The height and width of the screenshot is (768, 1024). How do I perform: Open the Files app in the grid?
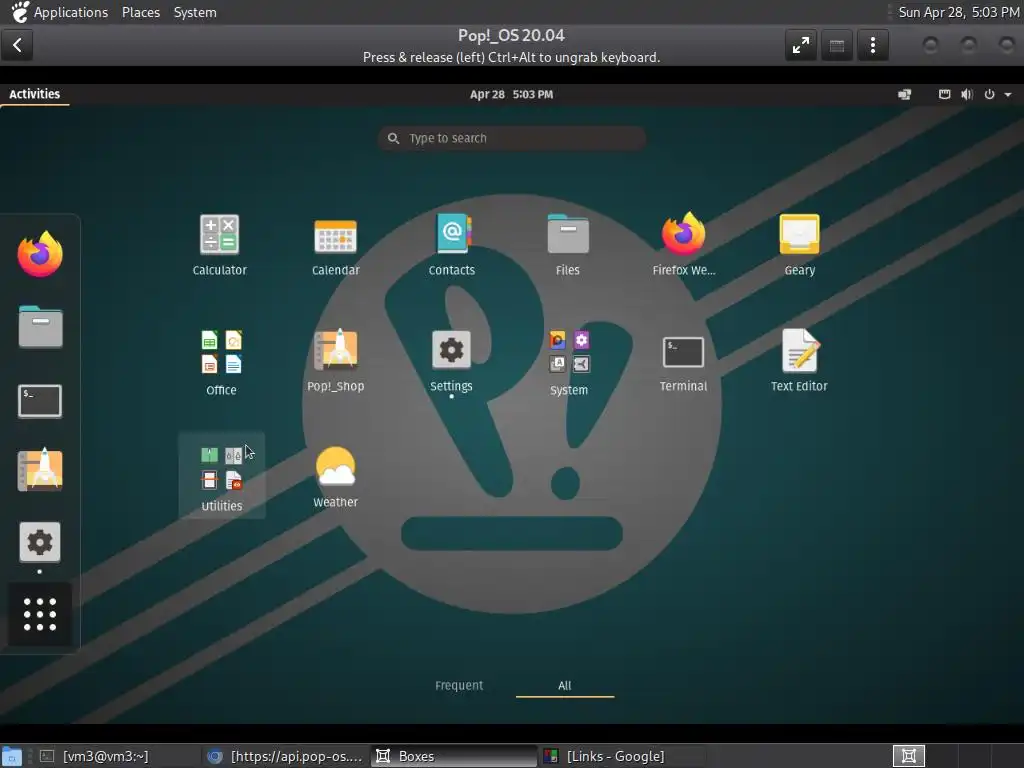pyautogui.click(x=568, y=245)
